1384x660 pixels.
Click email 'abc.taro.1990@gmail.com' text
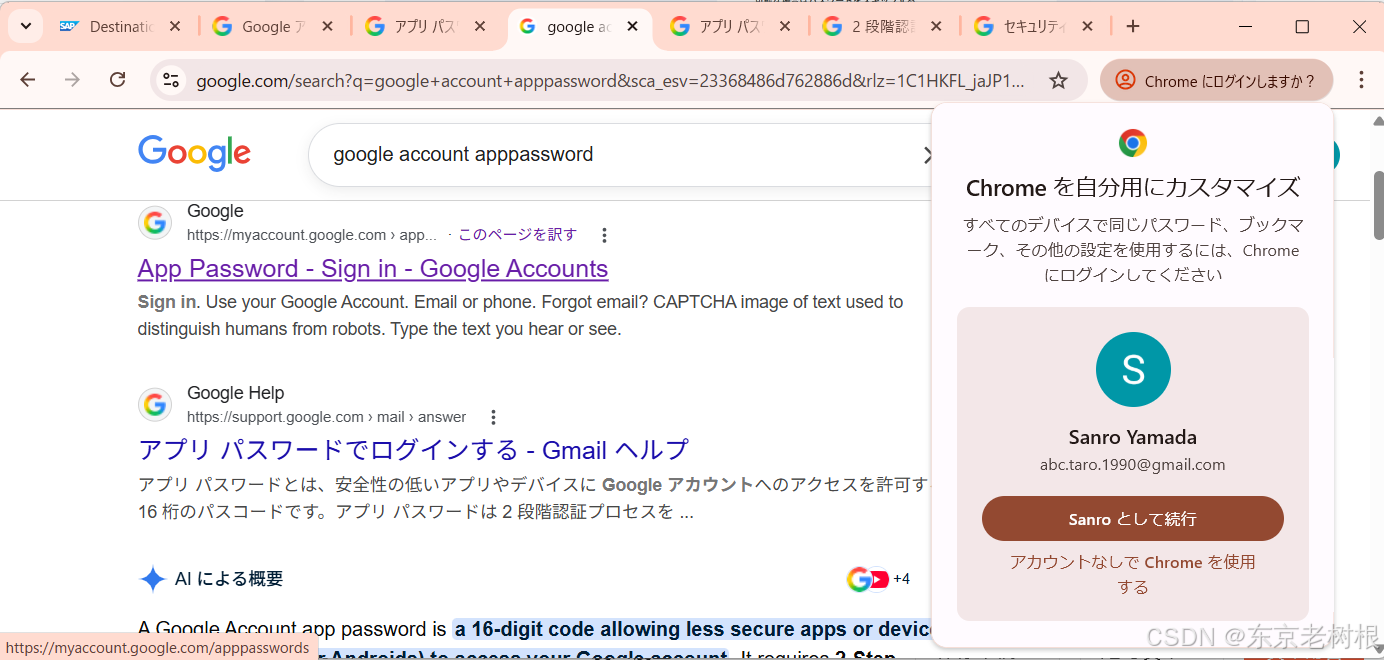pos(1133,465)
